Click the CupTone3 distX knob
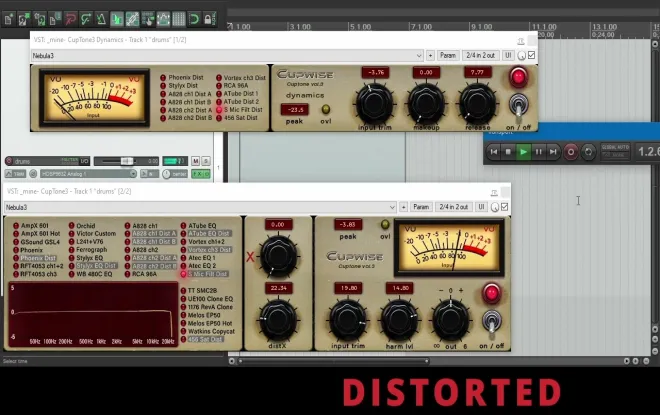This screenshot has width=660, height=415. [x=278, y=320]
